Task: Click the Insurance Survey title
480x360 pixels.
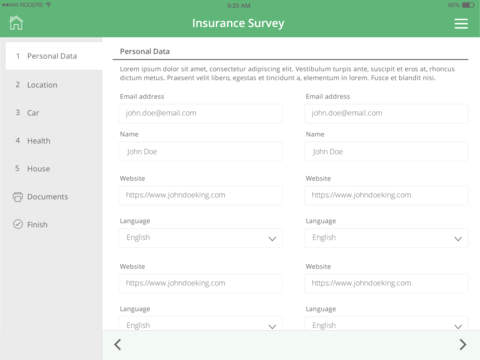Action: (238, 23)
